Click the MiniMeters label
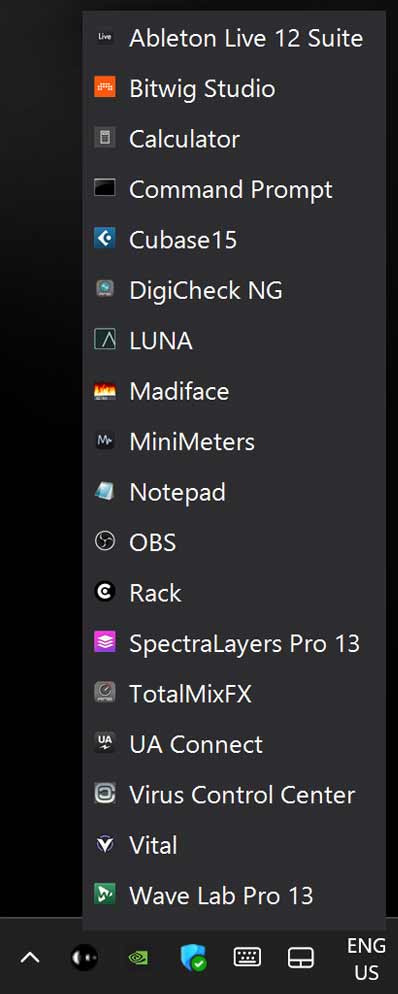 (x=191, y=441)
